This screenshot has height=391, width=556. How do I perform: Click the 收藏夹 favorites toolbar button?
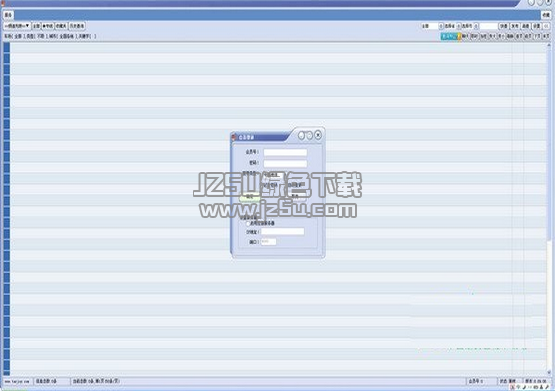coord(61,26)
